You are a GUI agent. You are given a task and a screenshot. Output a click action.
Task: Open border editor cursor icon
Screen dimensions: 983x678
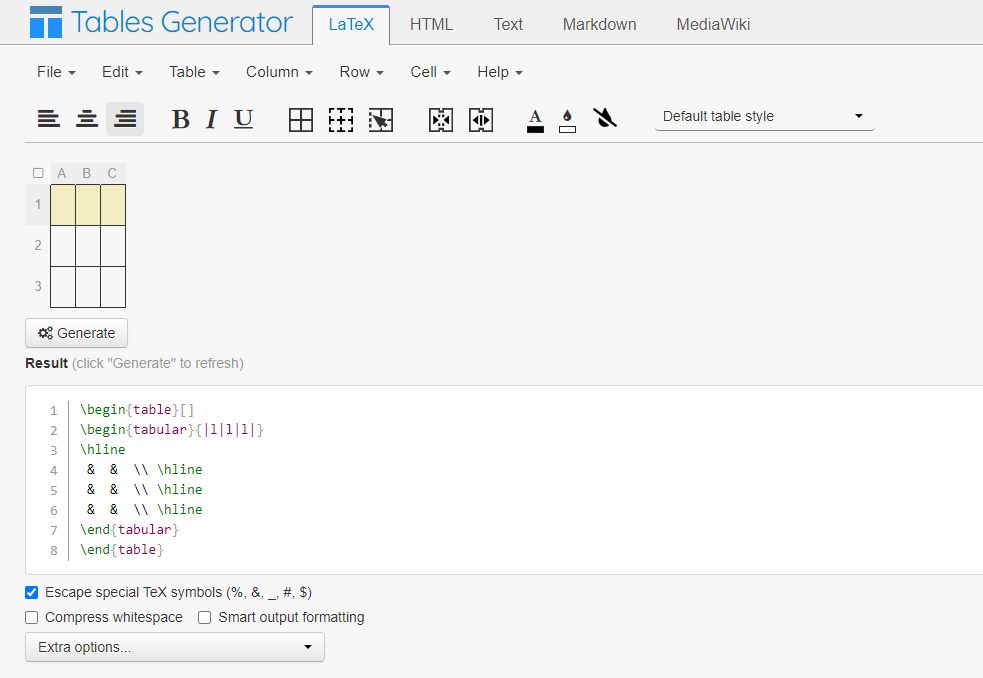click(381, 119)
